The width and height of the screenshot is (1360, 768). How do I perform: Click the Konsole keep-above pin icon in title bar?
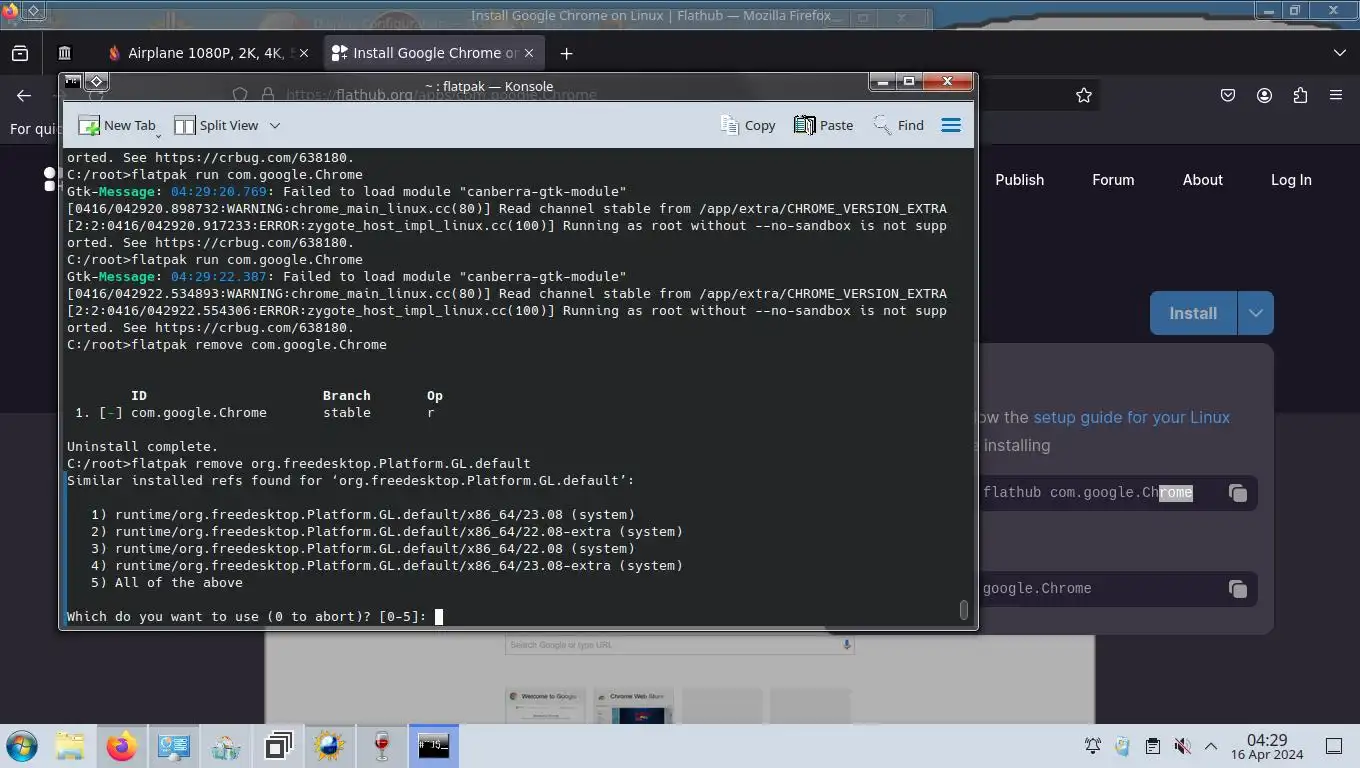click(x=96, y=82)
